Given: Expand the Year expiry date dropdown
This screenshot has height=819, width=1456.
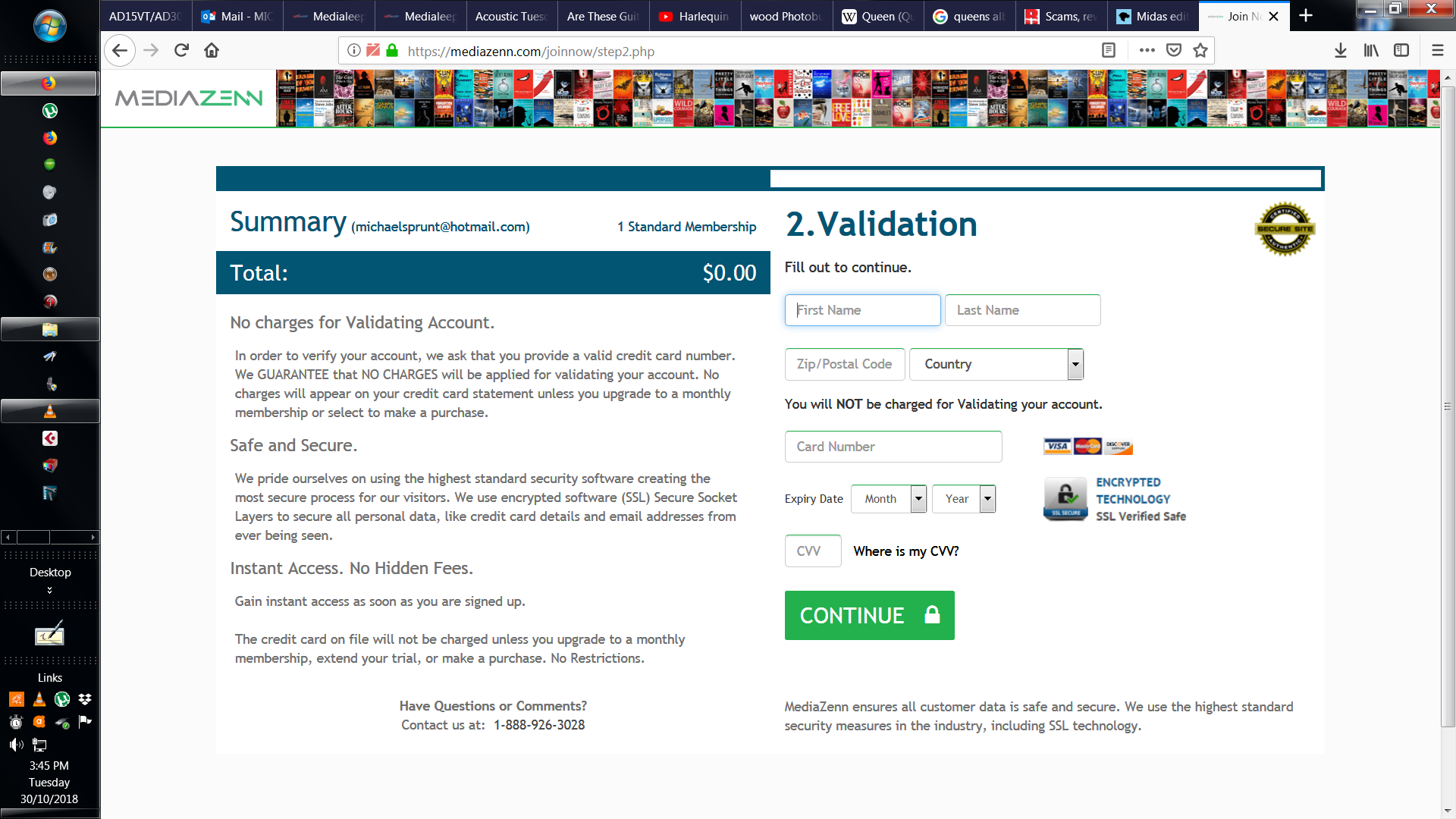Looking at the screenshot, I should tap(987, 498).
